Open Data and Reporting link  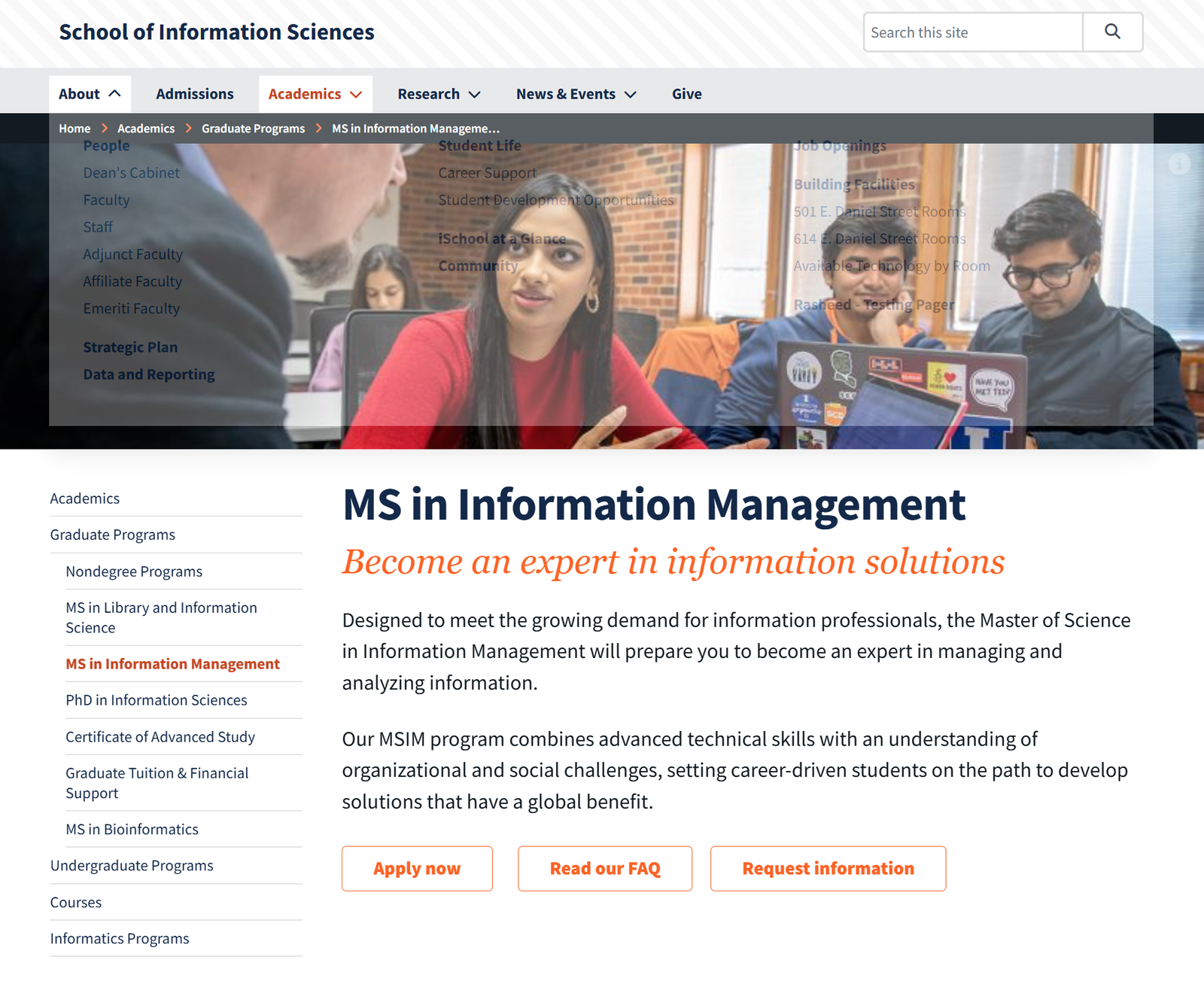click(149, 375)
